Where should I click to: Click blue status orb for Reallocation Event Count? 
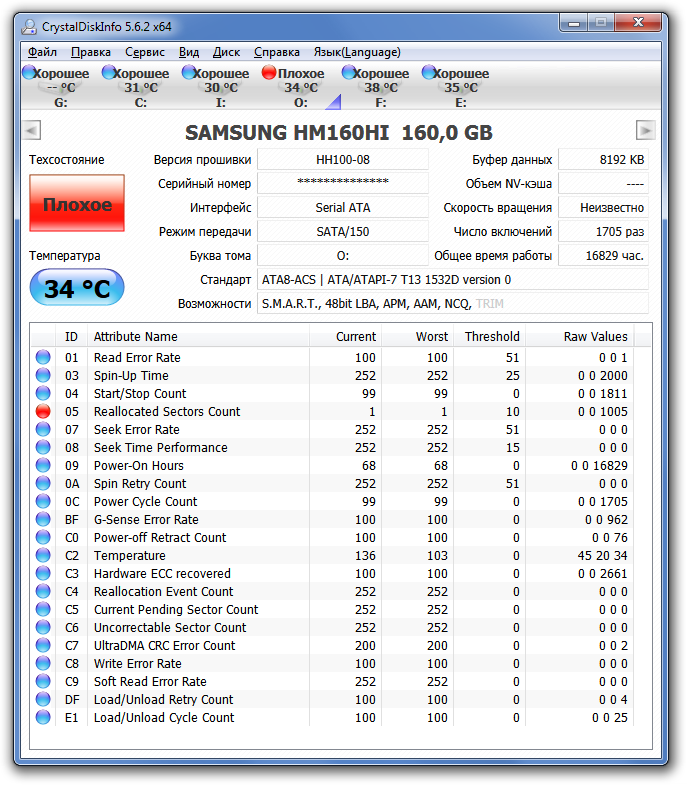click(x=43, y=591)
